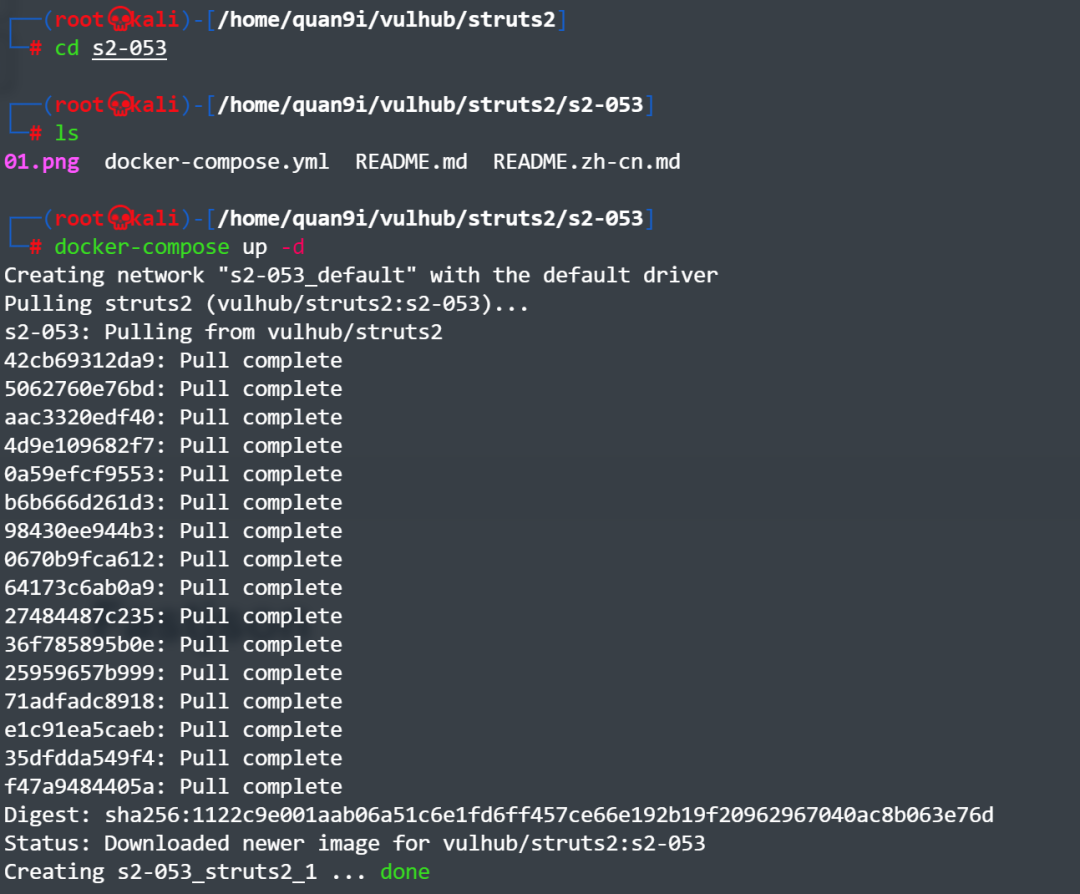Click layer ID 42cb69312da9
This screenshot has height=894, width=1080.
pos(79,360)
